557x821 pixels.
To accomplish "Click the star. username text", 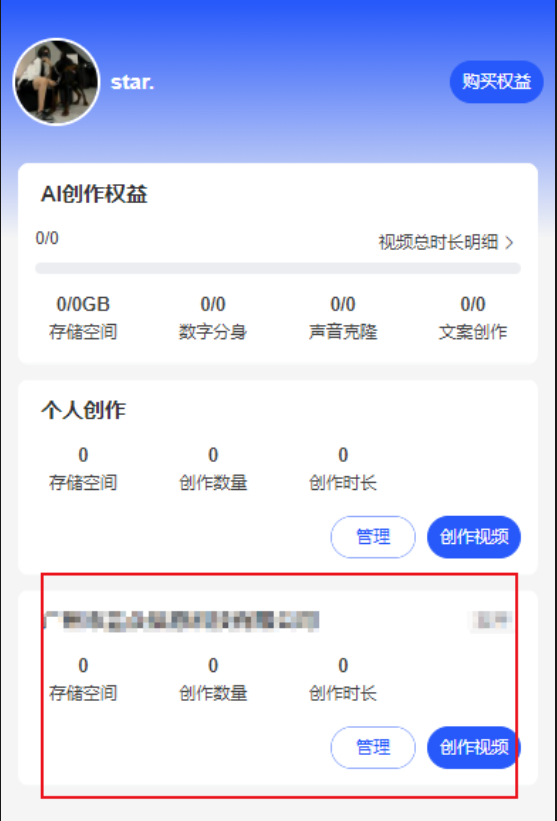I will point(132,82).
